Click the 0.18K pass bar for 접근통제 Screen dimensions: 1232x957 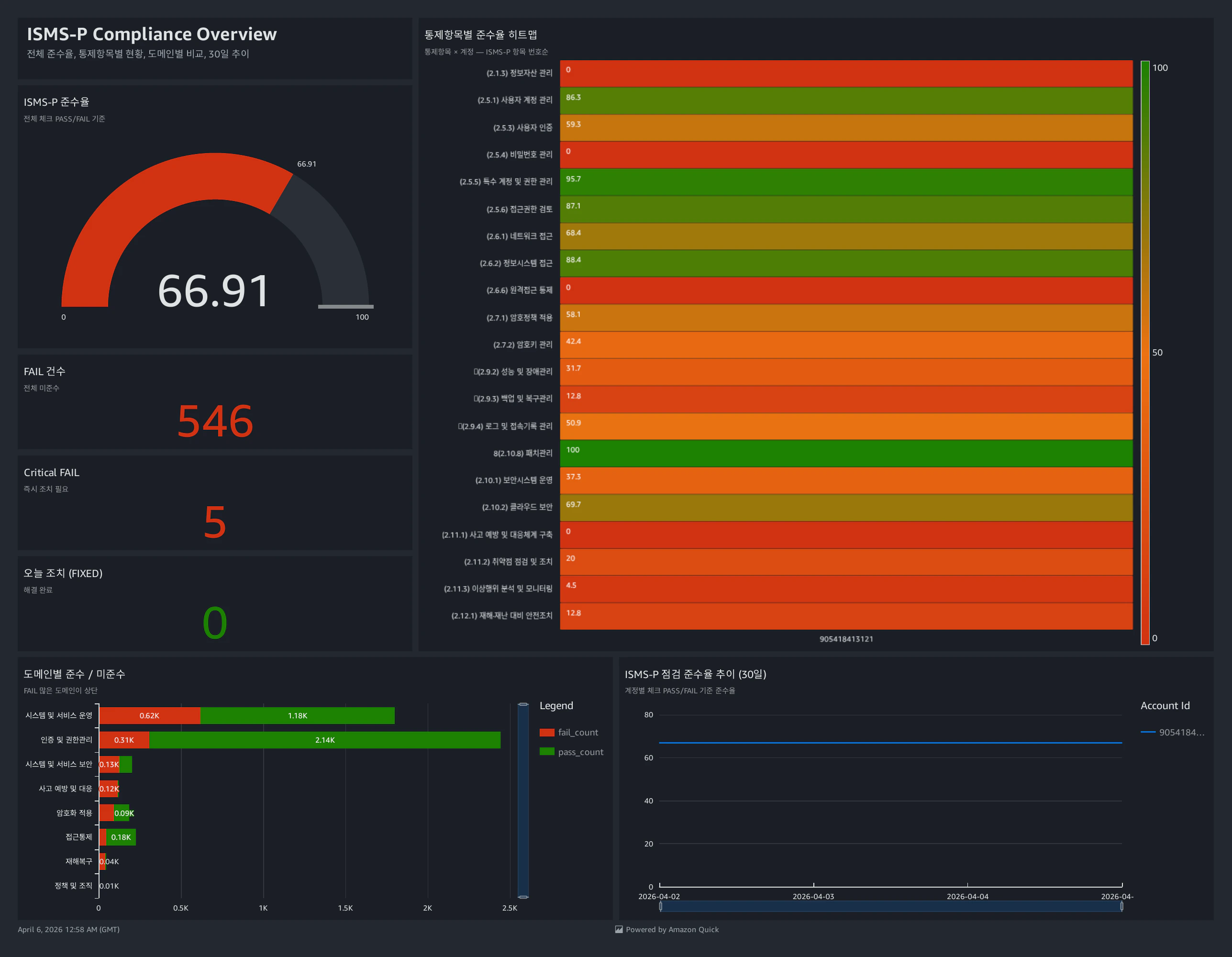point(121,837)
